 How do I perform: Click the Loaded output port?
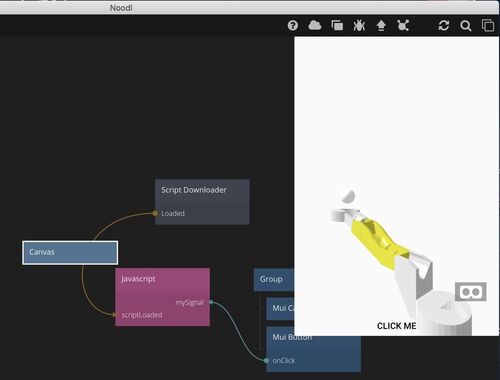pos(155,213)
